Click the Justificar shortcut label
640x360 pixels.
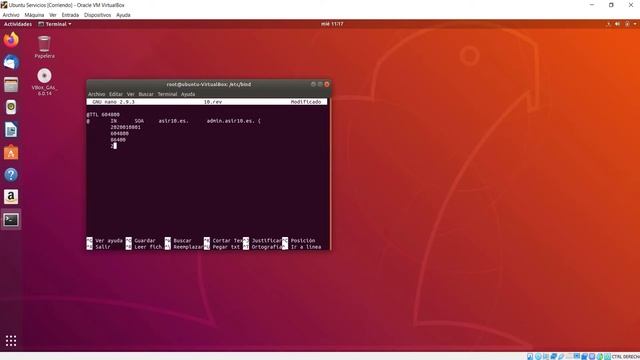point(267,240)
